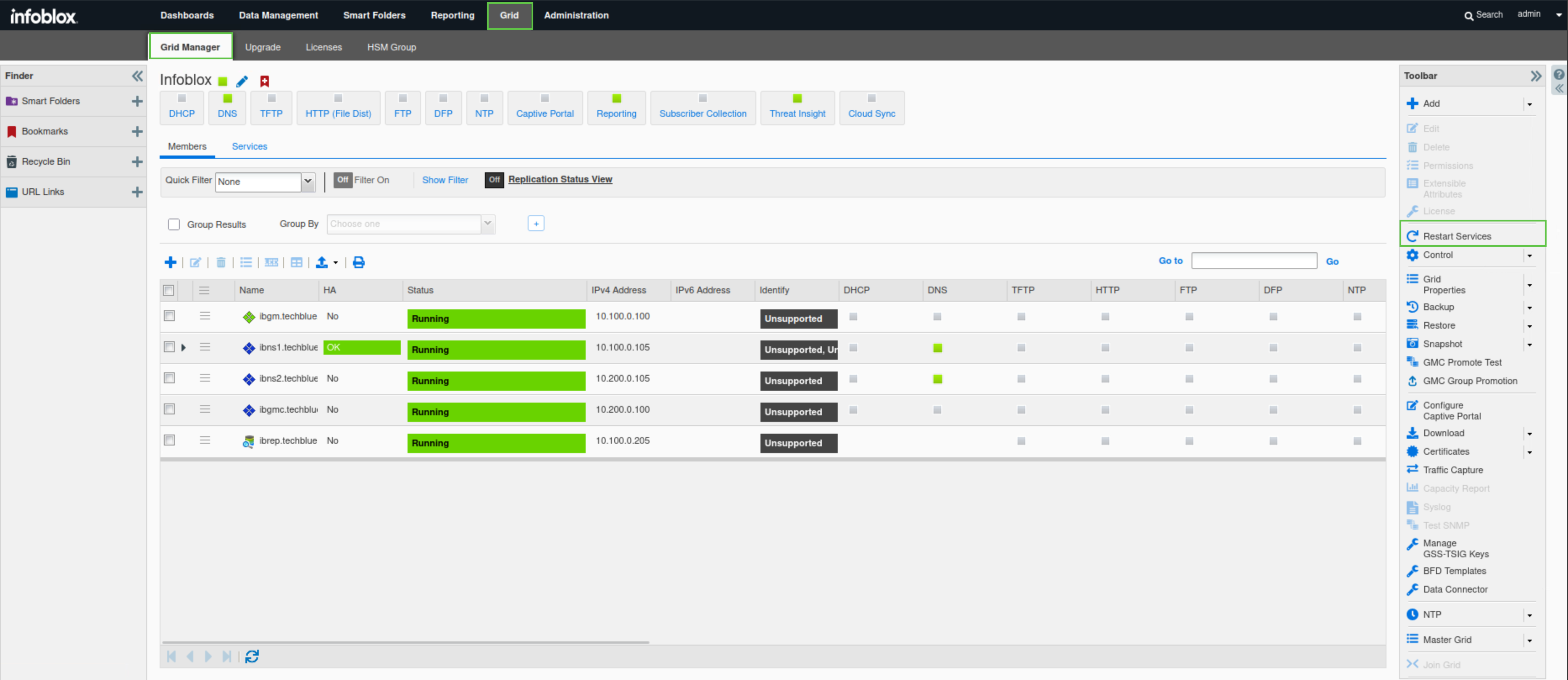1568x680 pixels.
Task: Click the printer icon in table toolbar
Action: click(358, 262)
